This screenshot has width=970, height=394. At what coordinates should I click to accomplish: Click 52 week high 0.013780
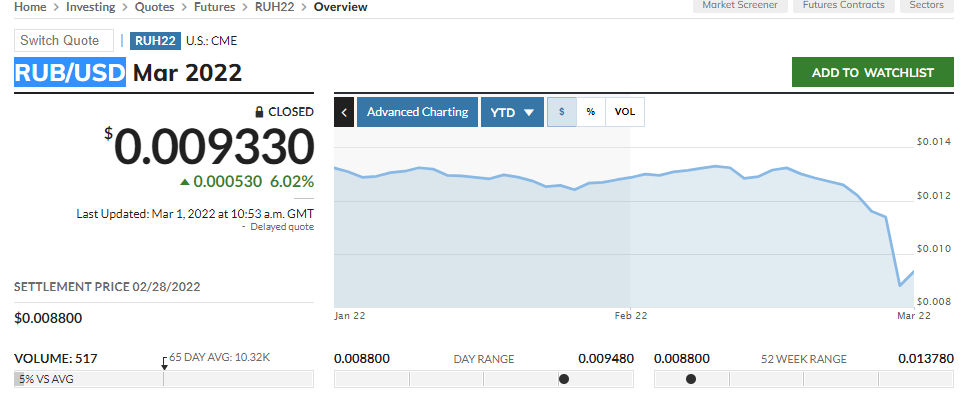tap(926, 359)
